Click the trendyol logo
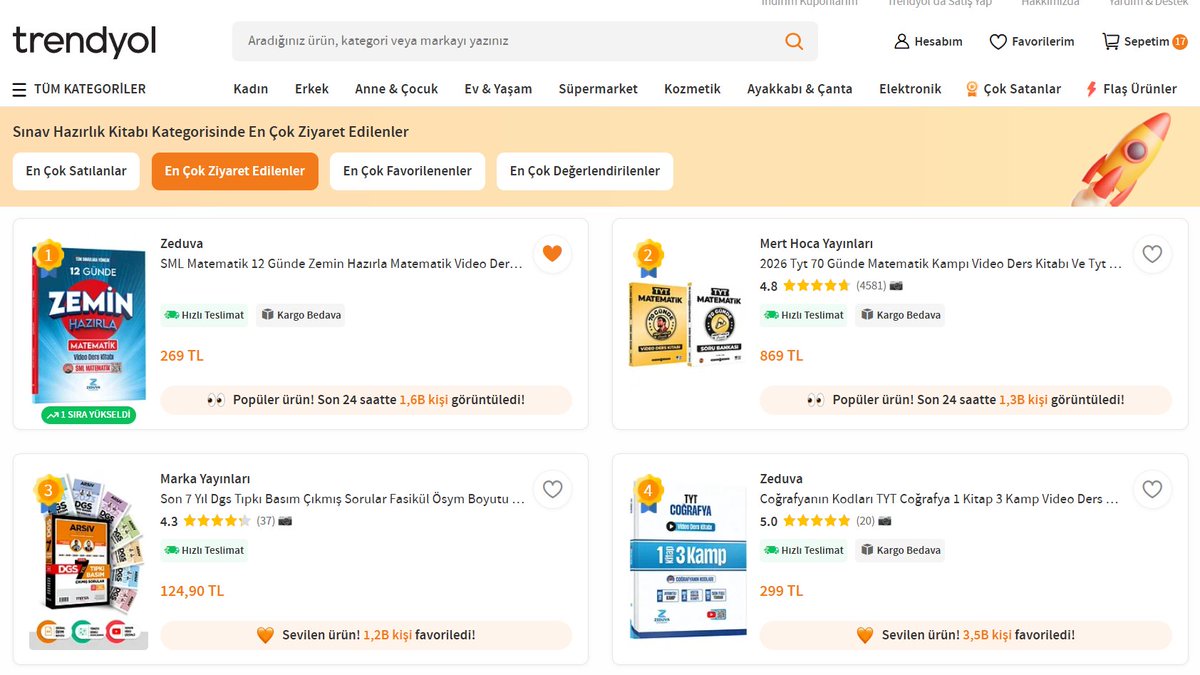 (85, 41)
